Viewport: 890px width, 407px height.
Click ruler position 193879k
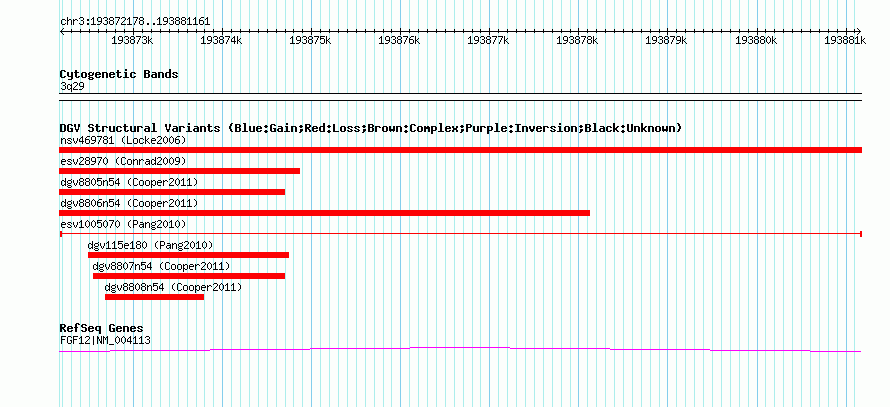point(667,40)
